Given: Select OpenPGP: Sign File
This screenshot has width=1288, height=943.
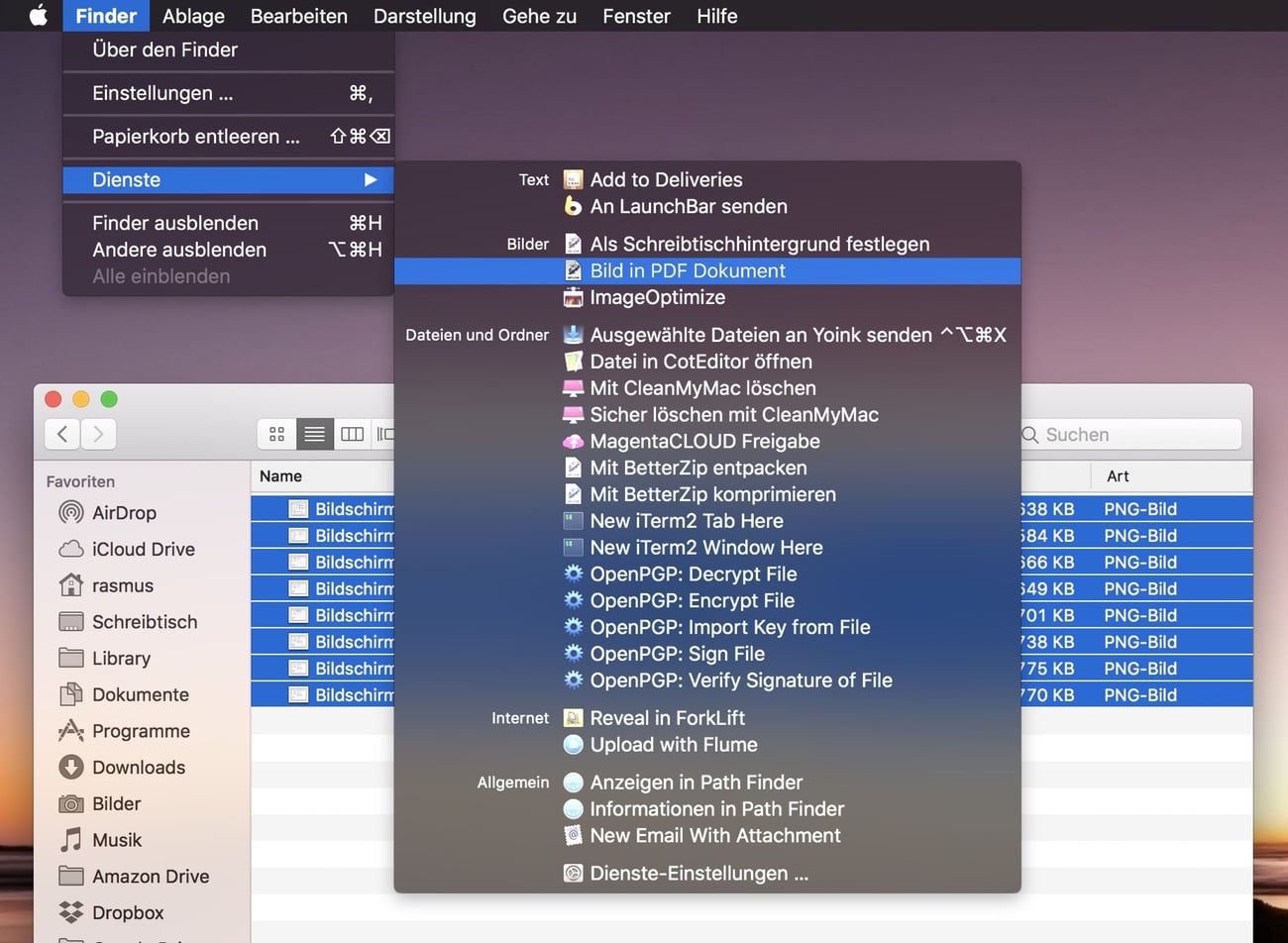Looking at the screenshot, I should pos(707,654).
